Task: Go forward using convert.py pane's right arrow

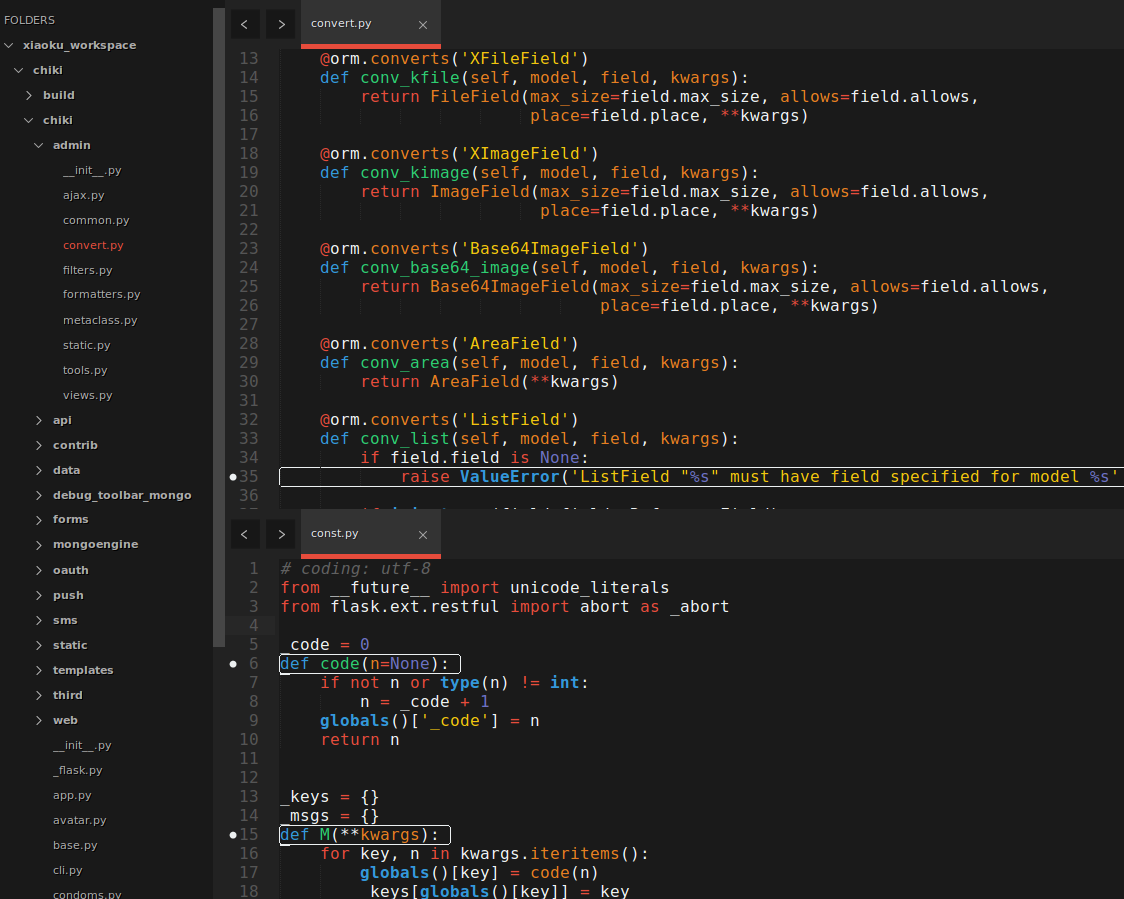Action: pyautogui.click(x=281, y=24)
